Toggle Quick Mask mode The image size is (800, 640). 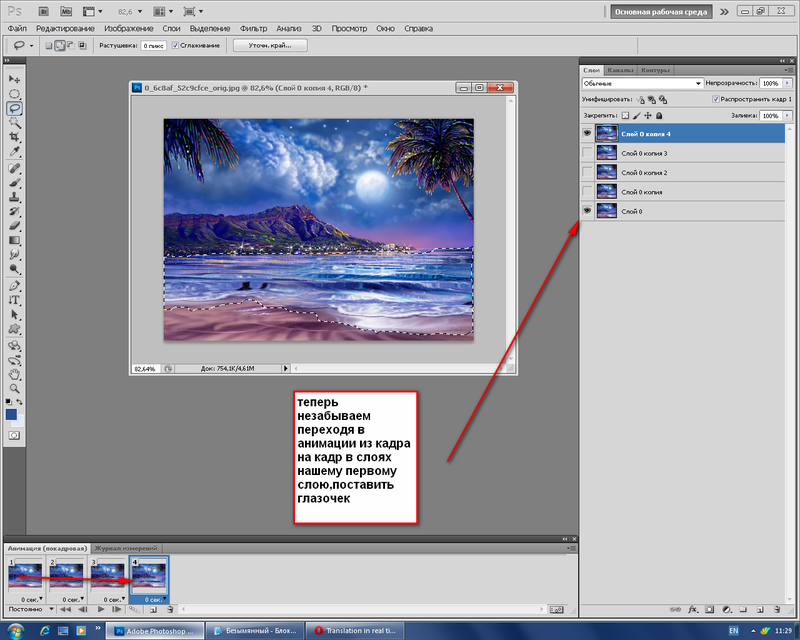14,435
